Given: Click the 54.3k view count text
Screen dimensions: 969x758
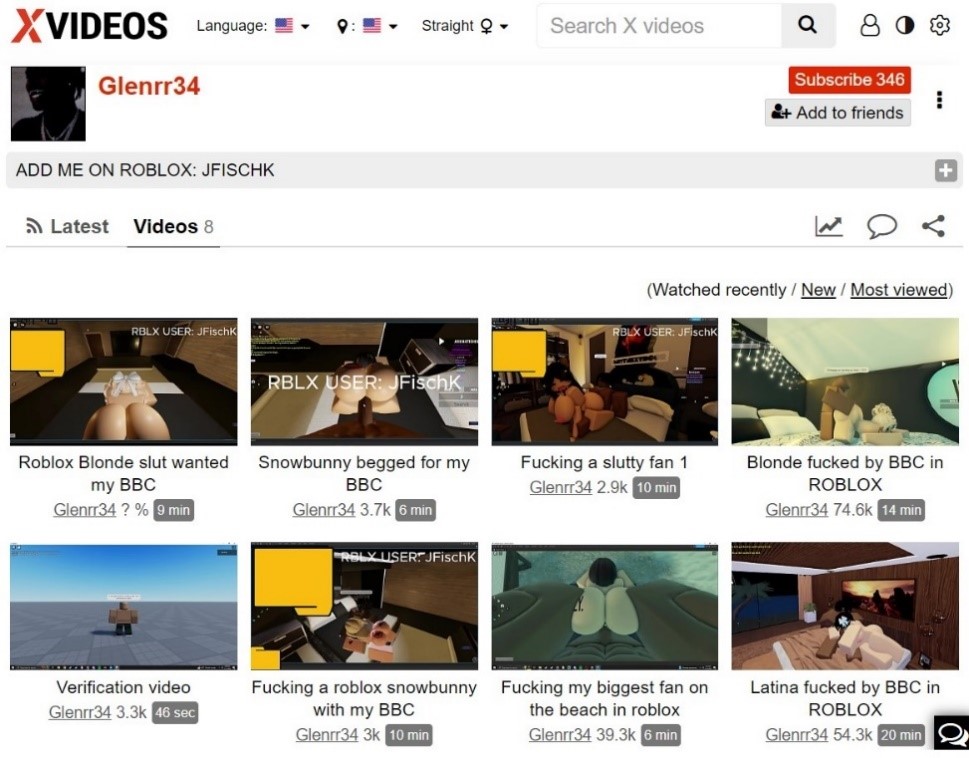Looking at the screenshot, I should point(852,735).
